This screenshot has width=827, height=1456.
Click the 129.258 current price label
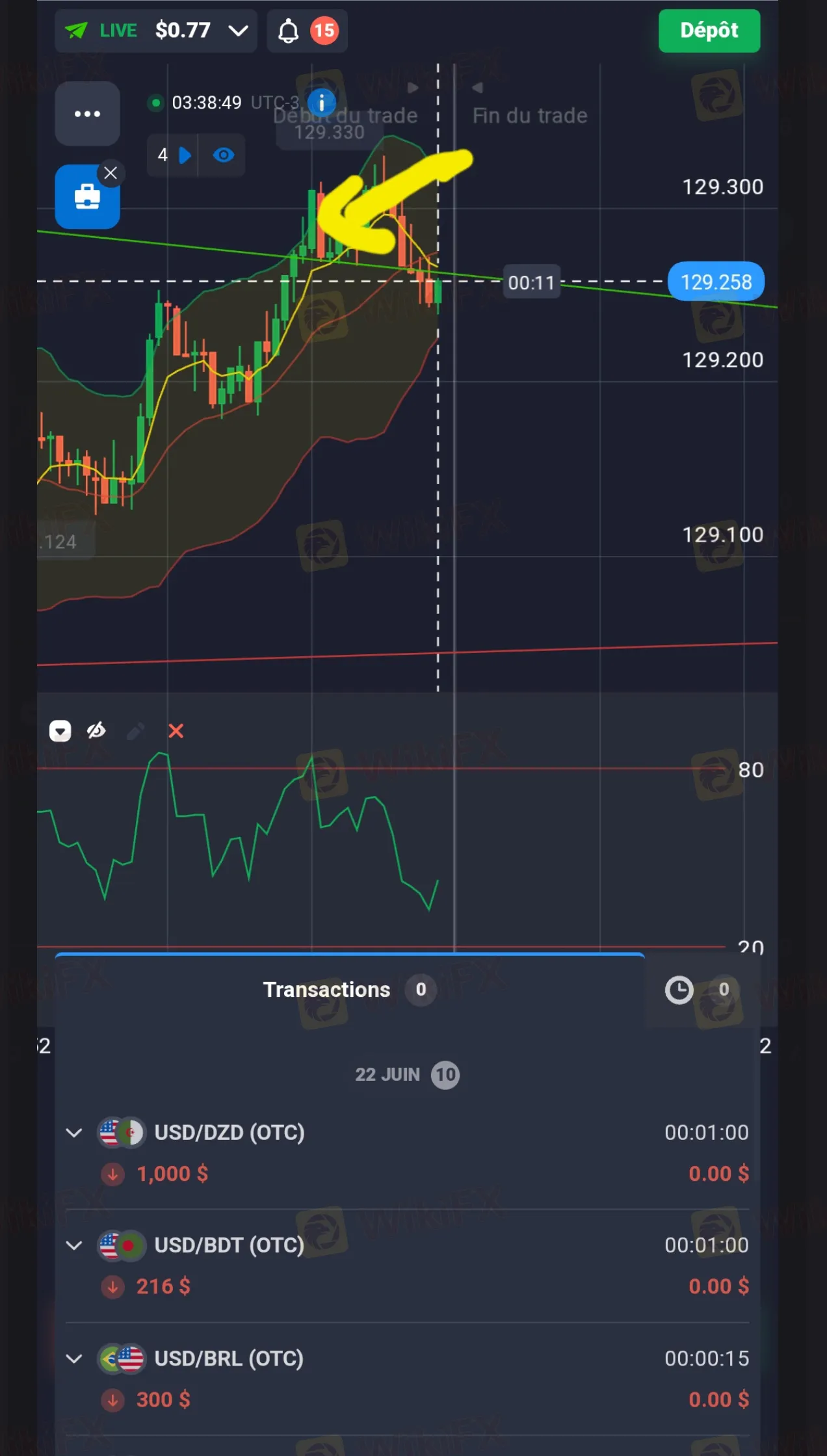(716, 282)
